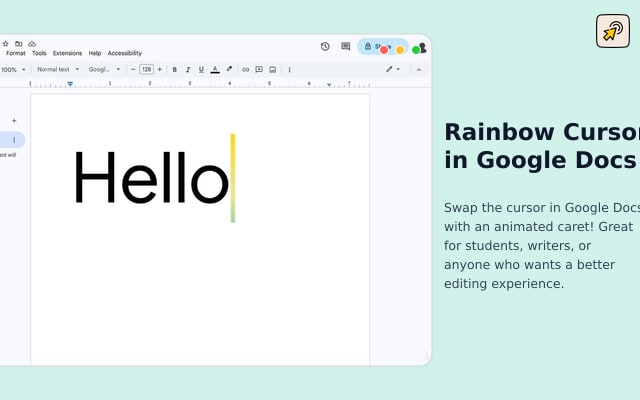Check the cloud save status icon
640x400 pixels.
32,44
